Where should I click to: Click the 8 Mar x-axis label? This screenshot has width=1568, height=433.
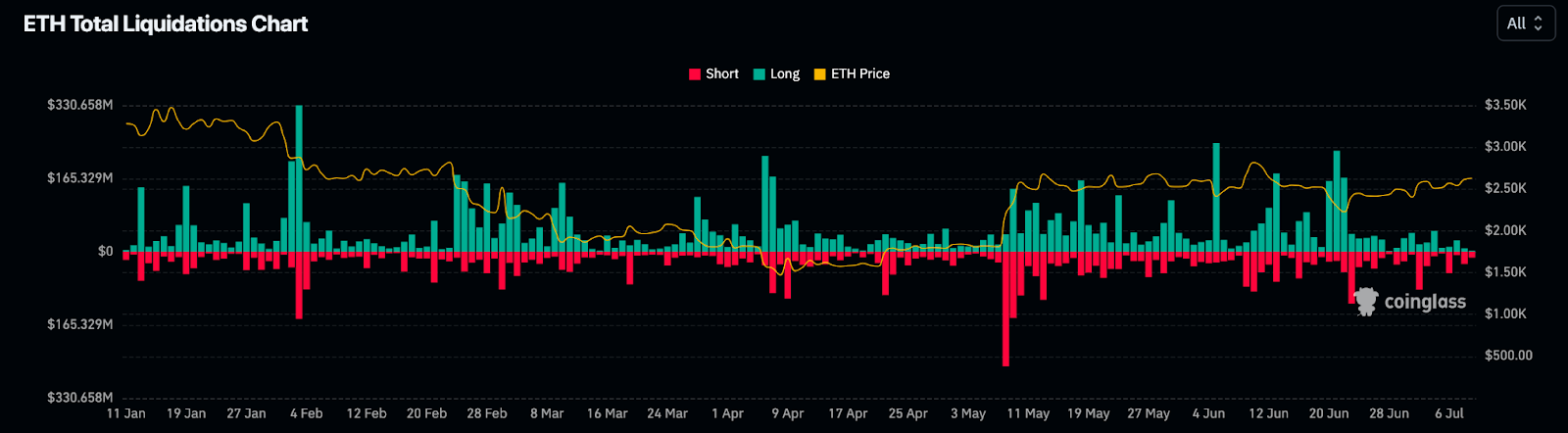click(x=547, y=413)
